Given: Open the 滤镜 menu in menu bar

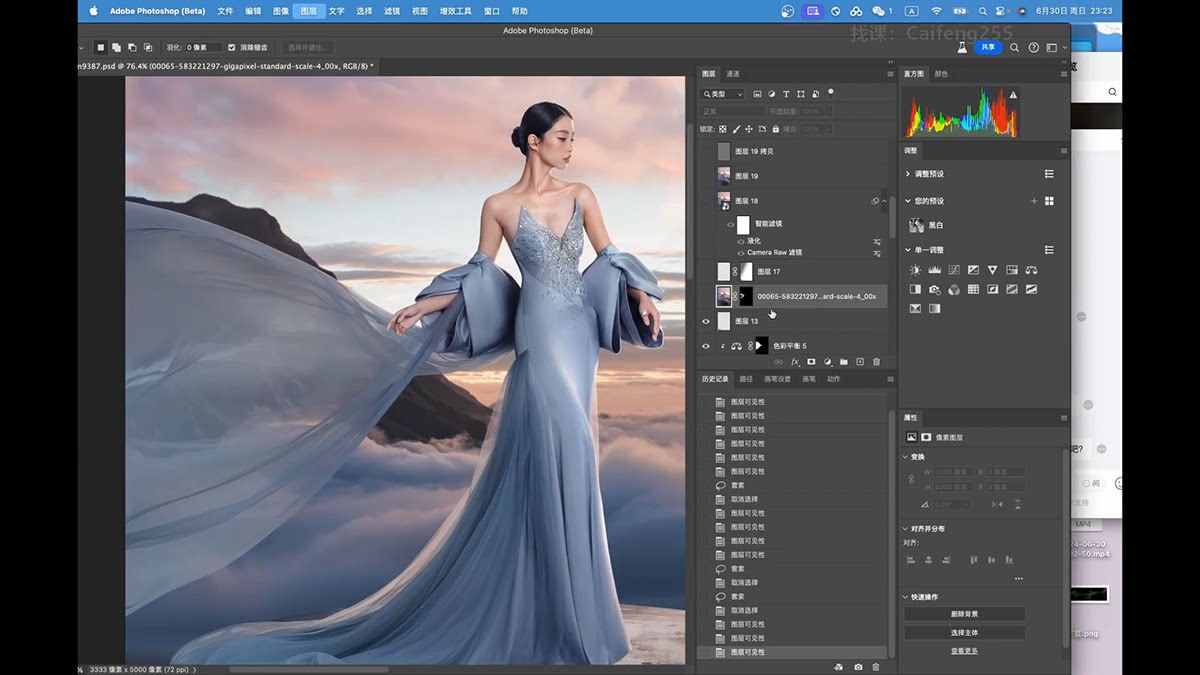Looking at the screenshot, I should (x=392, y=11).
